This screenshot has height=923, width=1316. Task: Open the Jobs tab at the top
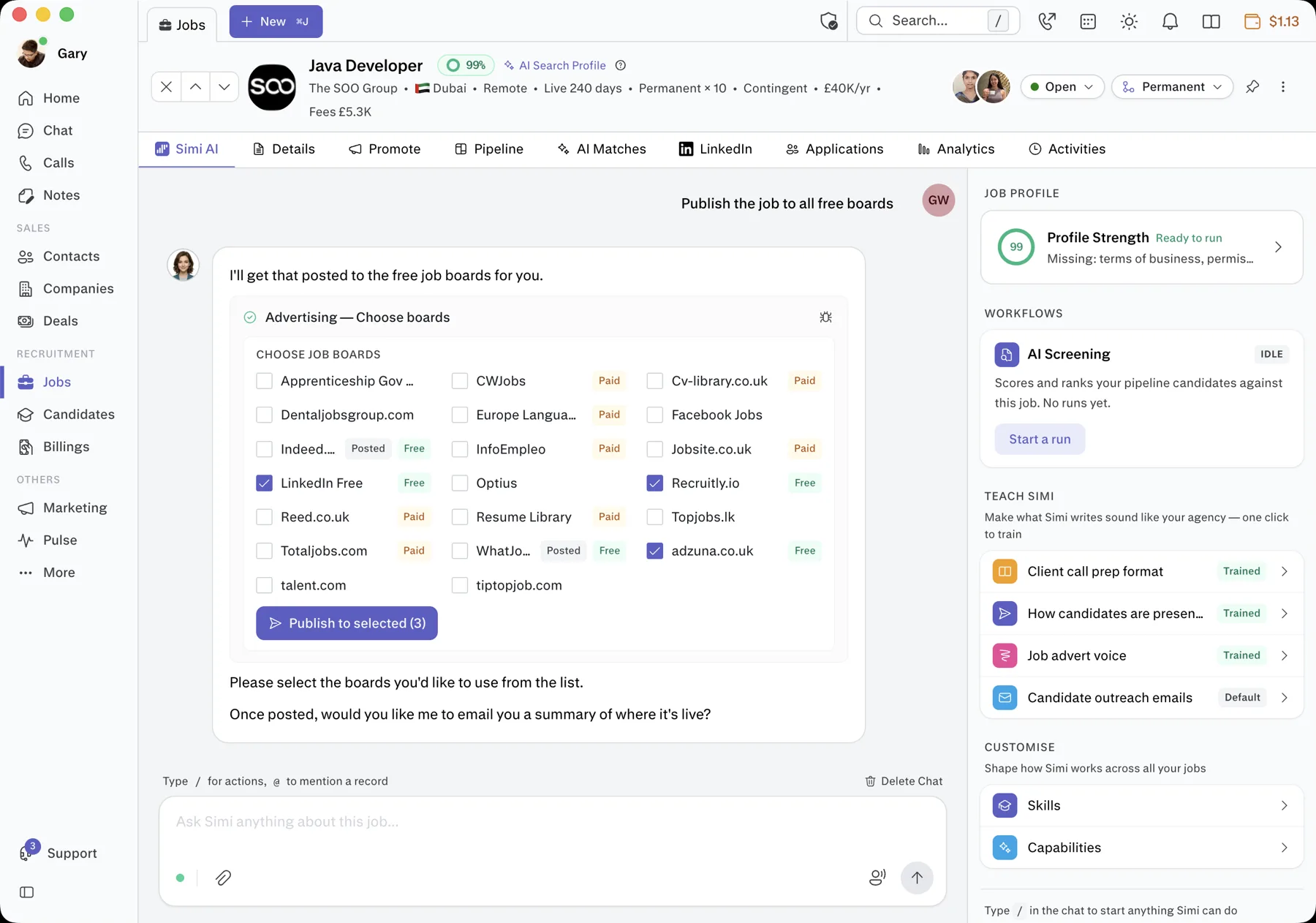click(x=182, y=25)
